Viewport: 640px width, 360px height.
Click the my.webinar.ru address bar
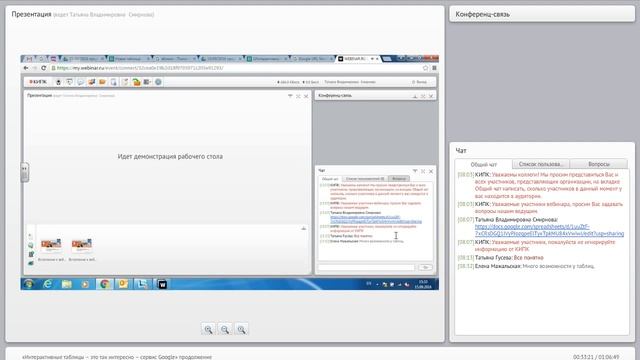237,68
